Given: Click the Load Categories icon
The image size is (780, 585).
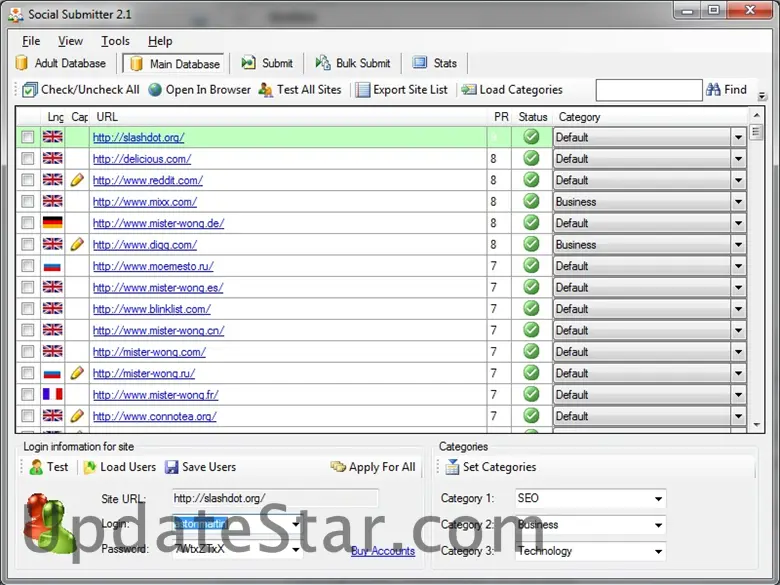Looking at the screenshot, I should (x=469, y=90).
